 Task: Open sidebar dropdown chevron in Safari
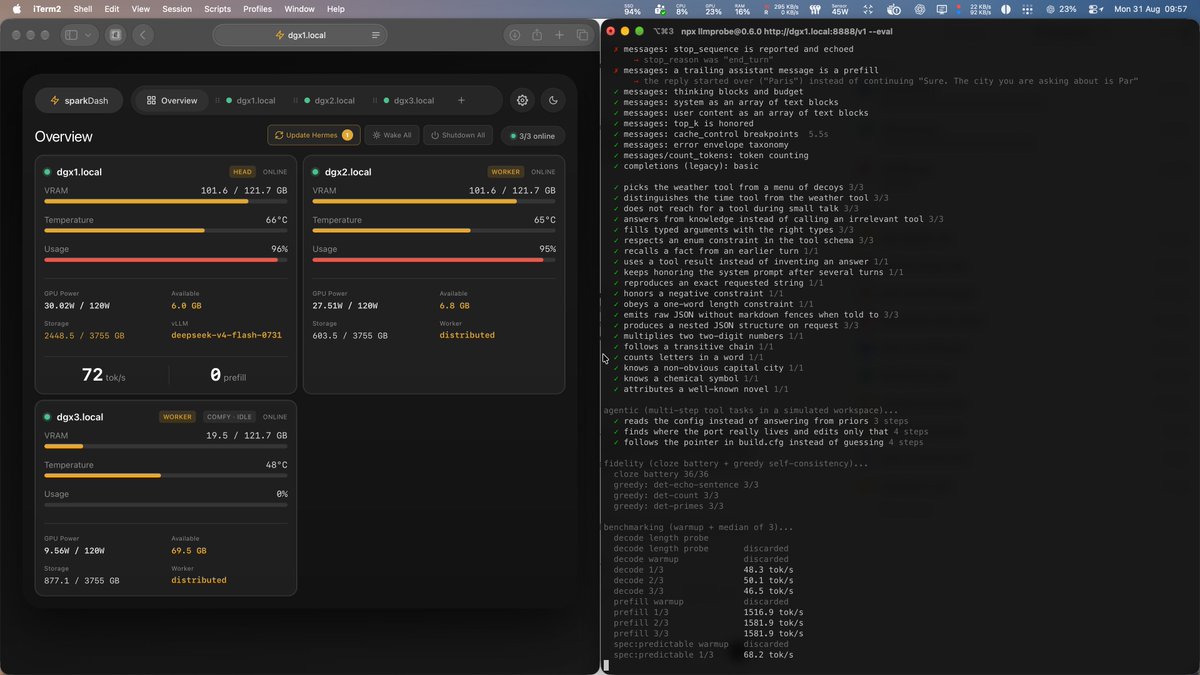pyautogui.click(x=88, y=35)
